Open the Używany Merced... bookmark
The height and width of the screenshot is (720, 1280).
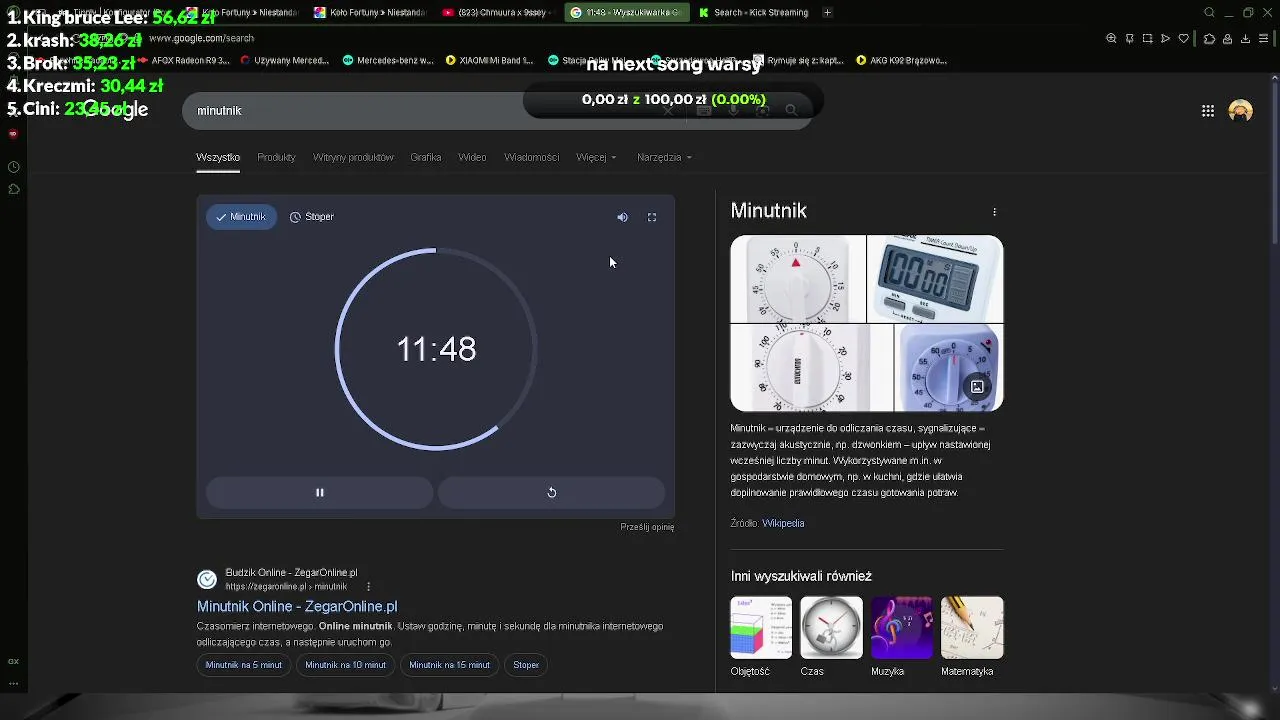coord(284,60)
